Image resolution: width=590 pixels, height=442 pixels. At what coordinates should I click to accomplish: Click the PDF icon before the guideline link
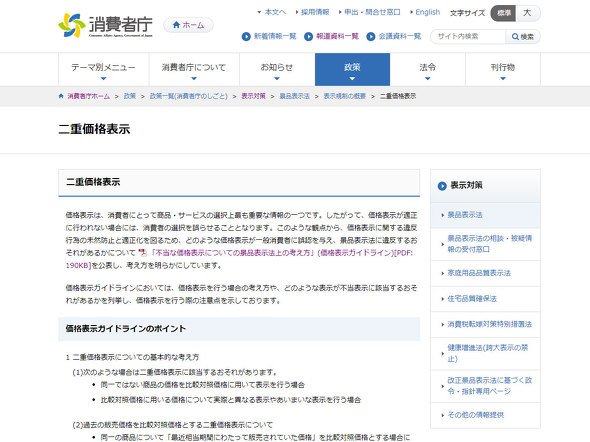click(142, 252)
